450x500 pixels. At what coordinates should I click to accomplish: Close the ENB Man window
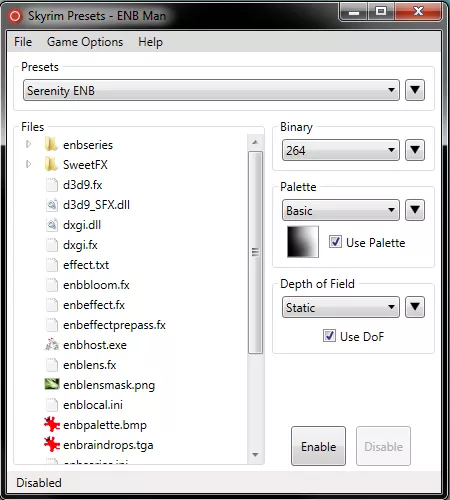pos(418,12)
